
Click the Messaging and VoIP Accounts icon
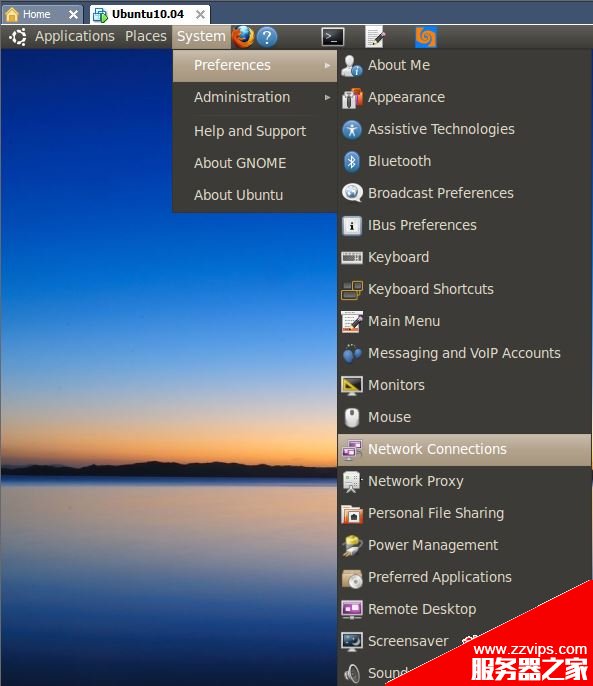pyautogui.click(x=352, y=354)
